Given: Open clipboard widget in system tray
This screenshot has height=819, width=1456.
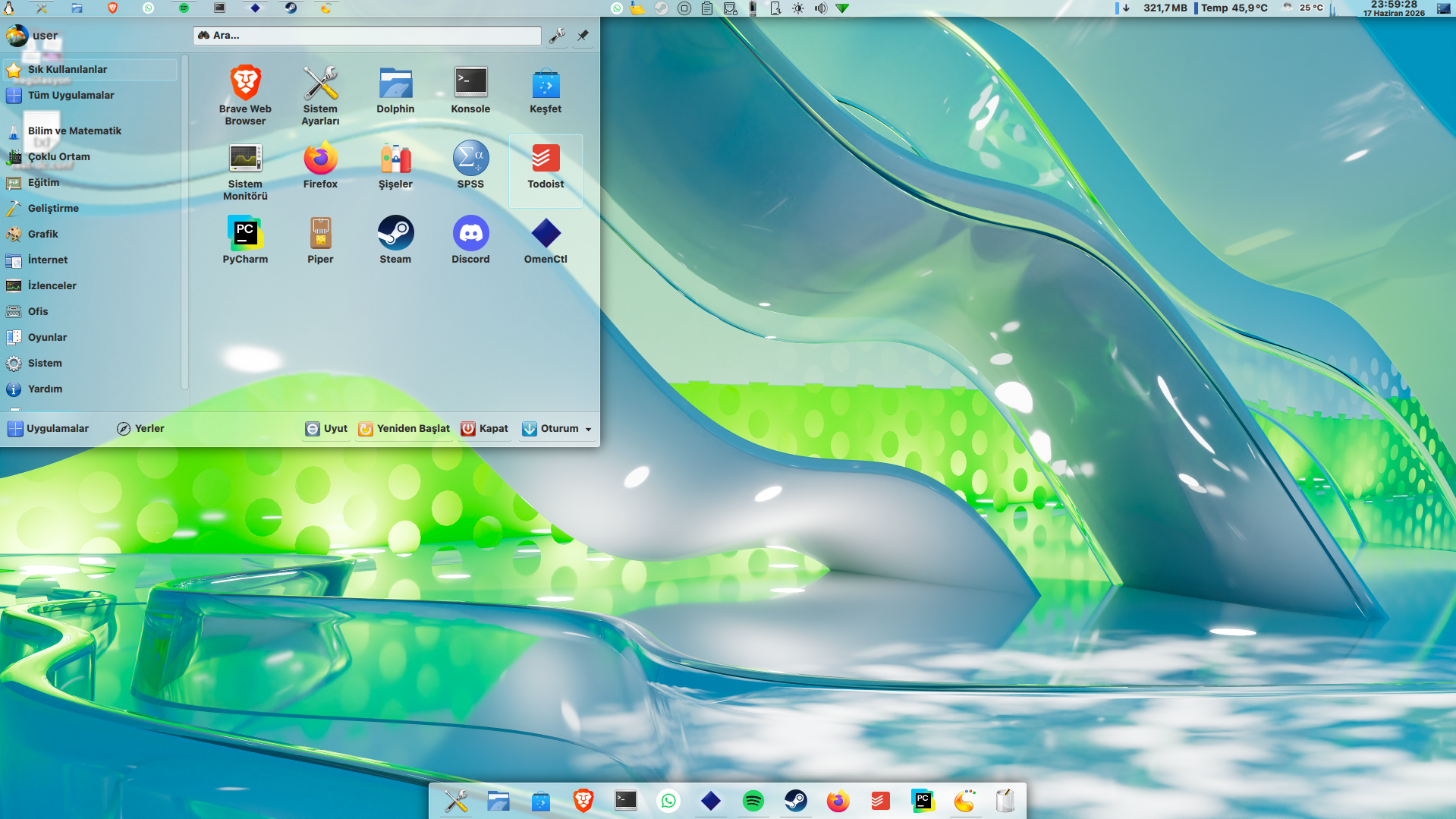Looking at the screenshot, I should tap(707, 8).
